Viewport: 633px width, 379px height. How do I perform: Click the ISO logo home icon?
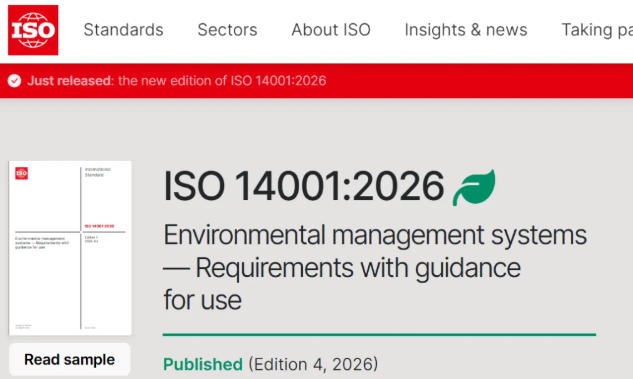coord(33,30)
